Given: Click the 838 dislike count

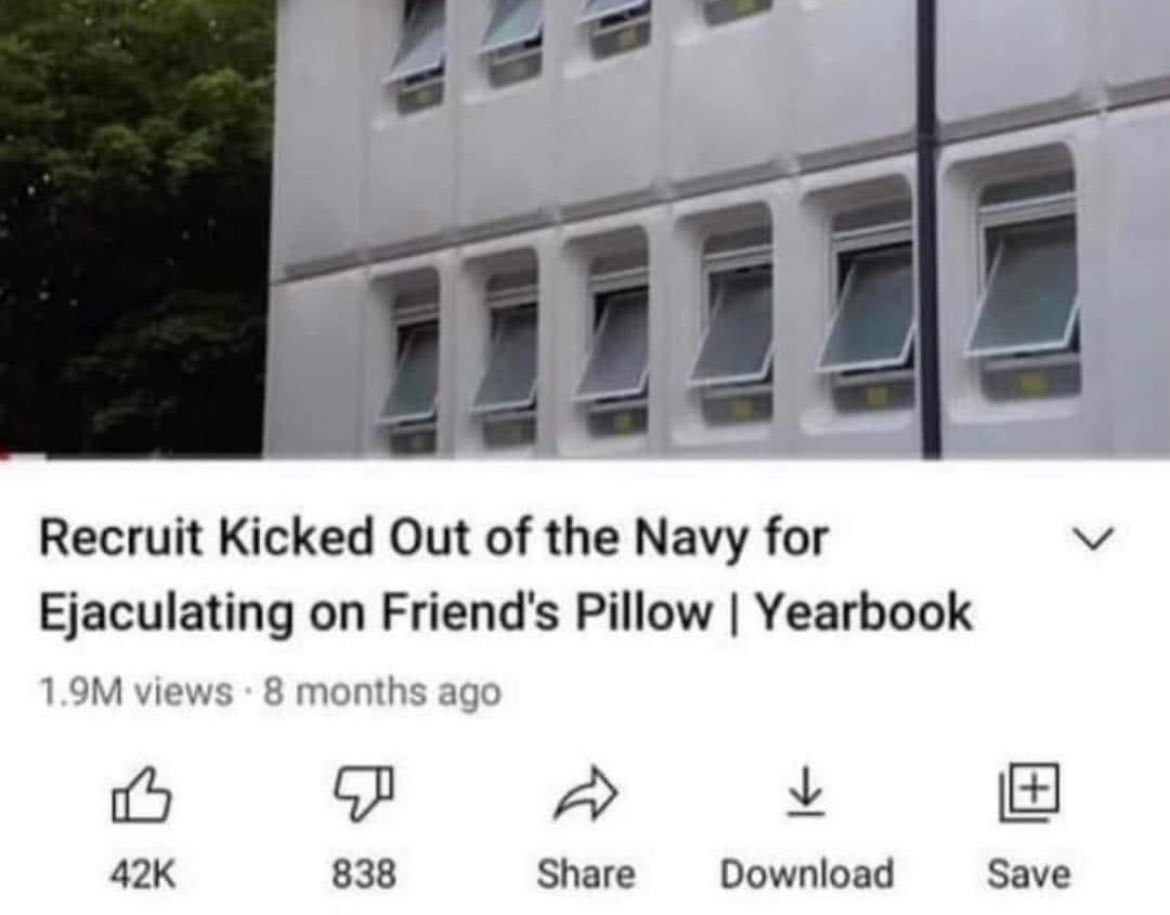Looking at the screenshot, I should (x=363, y=874).
